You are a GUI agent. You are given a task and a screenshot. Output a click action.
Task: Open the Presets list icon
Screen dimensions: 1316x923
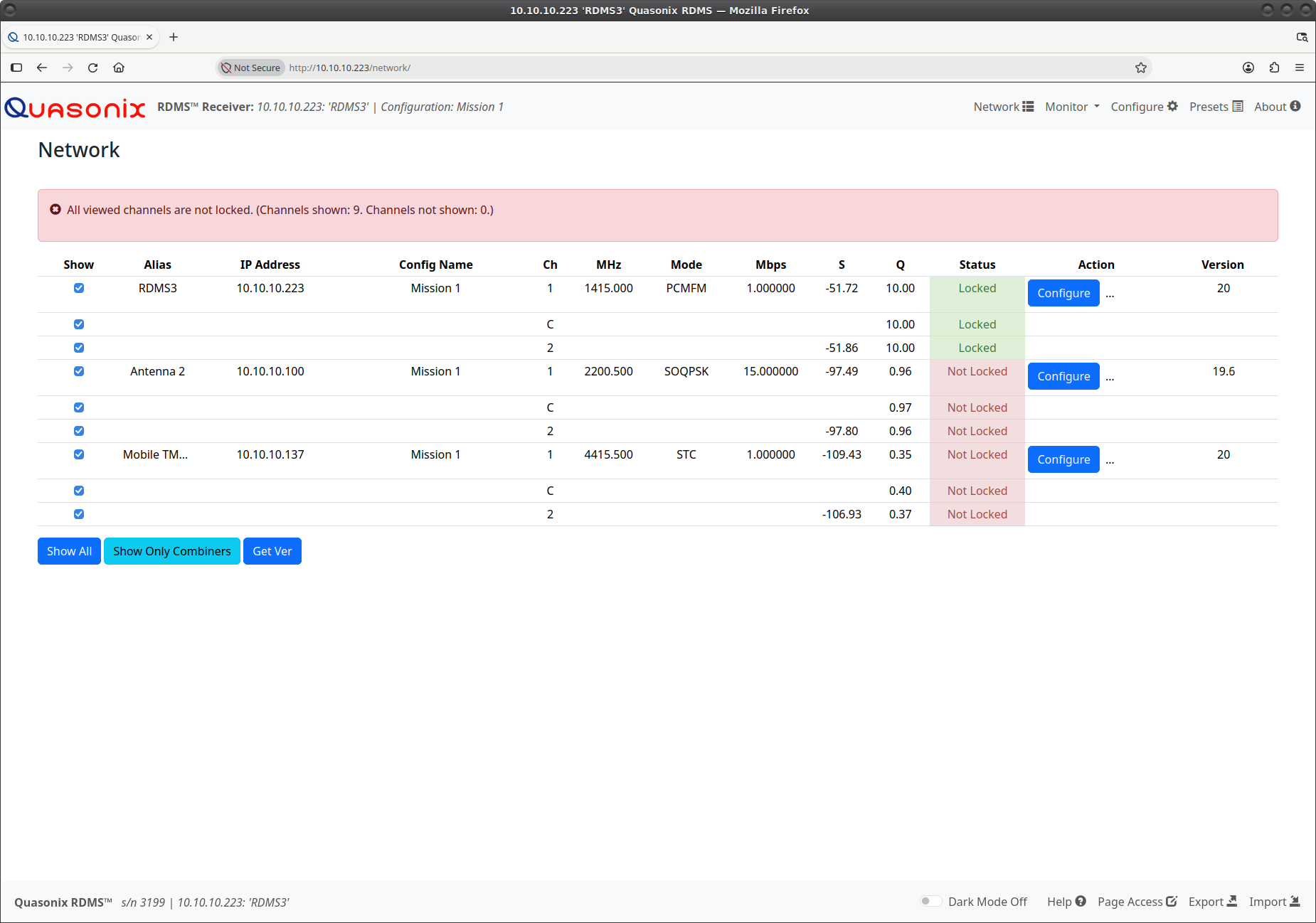point(1238,106)
